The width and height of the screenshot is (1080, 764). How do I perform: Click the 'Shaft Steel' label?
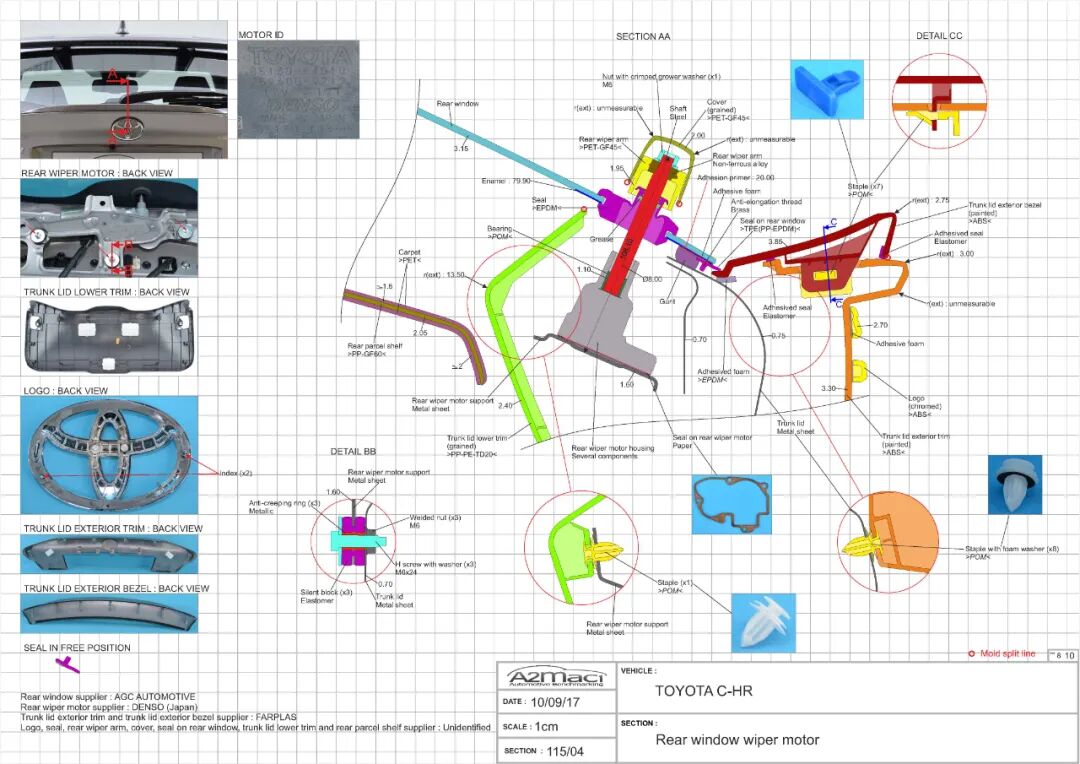pos(678,112)
